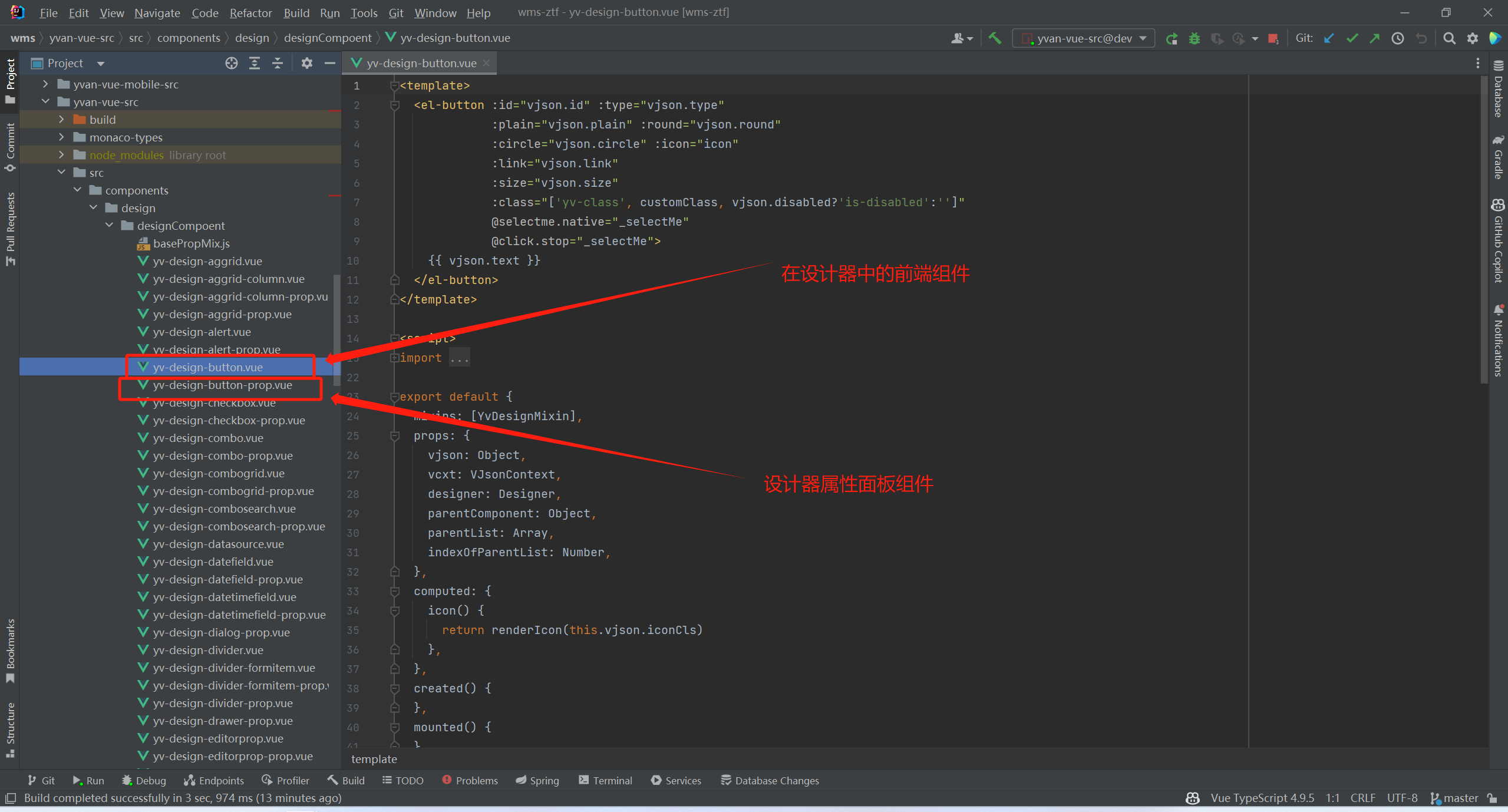The height and width of the screenshot is (812, 1508).
Task: Open editor tab options menu
Action: 1478,63
